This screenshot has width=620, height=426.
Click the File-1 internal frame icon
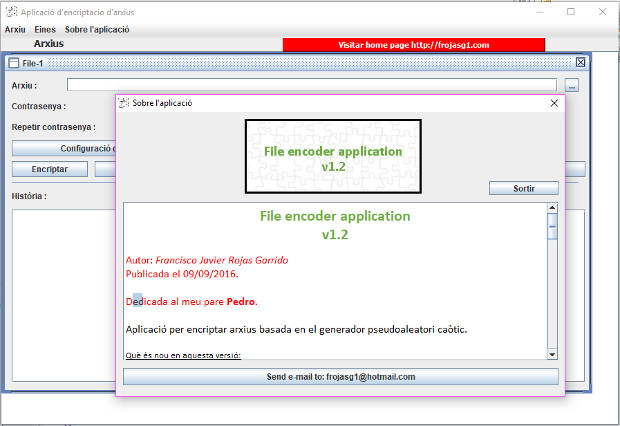coord(14,63)
